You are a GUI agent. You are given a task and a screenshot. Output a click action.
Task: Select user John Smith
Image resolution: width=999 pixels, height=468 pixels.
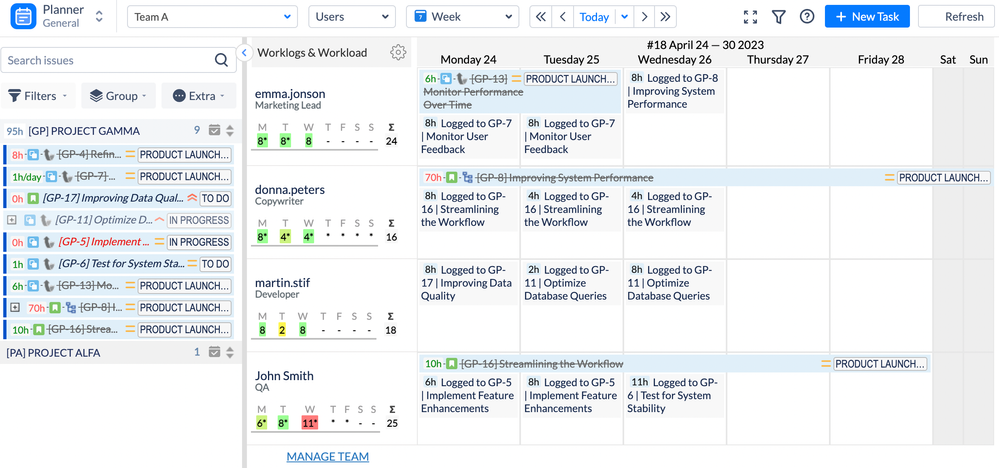click(284, 376)
